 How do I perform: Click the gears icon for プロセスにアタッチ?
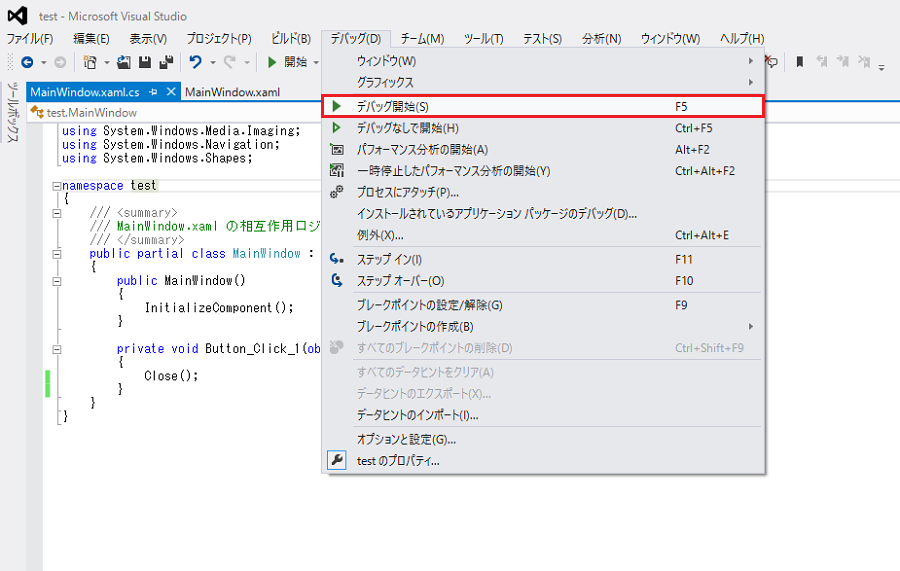pyautogui.click(x=337, y=192)
